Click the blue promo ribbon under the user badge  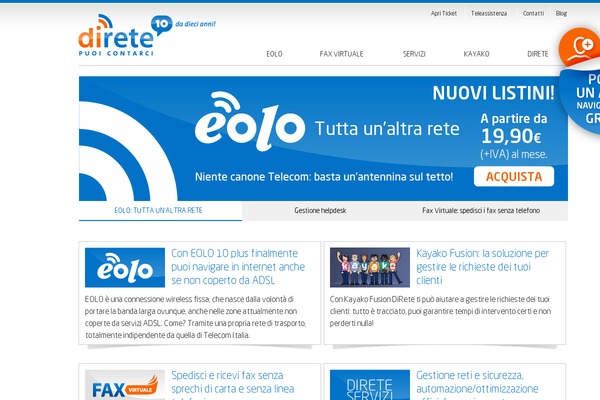pos(580,100)
